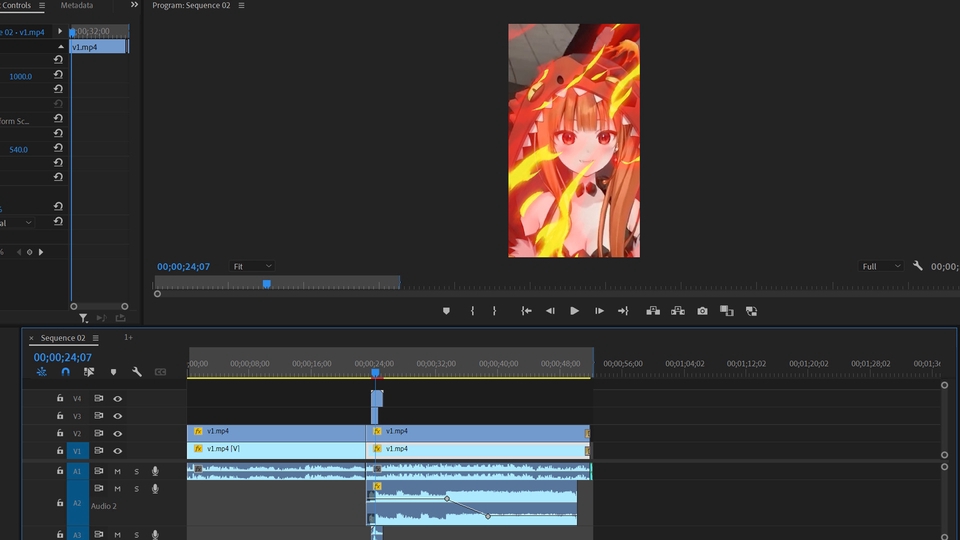
Task: Add a marker in the Program monitor
Action: pyautogui.click(x=446, y=311)
